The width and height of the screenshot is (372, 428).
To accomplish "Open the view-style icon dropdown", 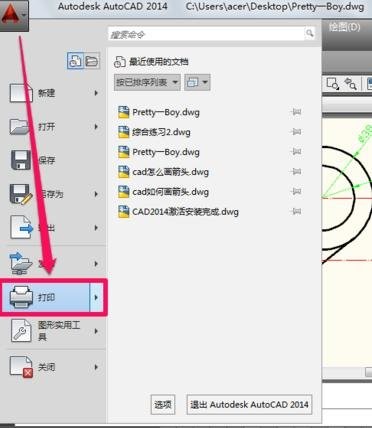I will (197, 82).
